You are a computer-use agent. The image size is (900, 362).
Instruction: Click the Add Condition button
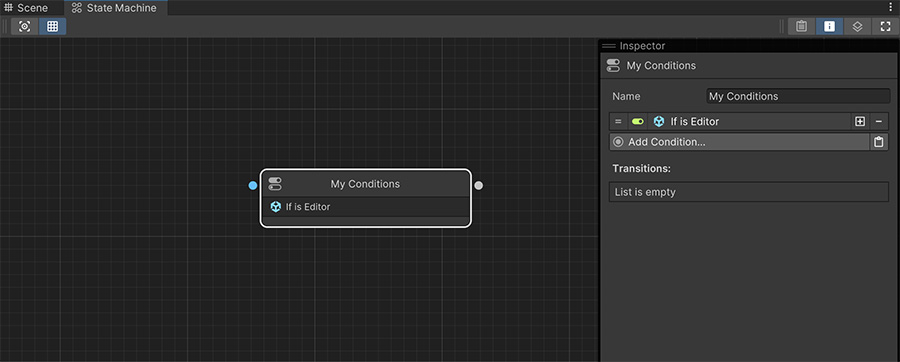click(x=739, y=142)
